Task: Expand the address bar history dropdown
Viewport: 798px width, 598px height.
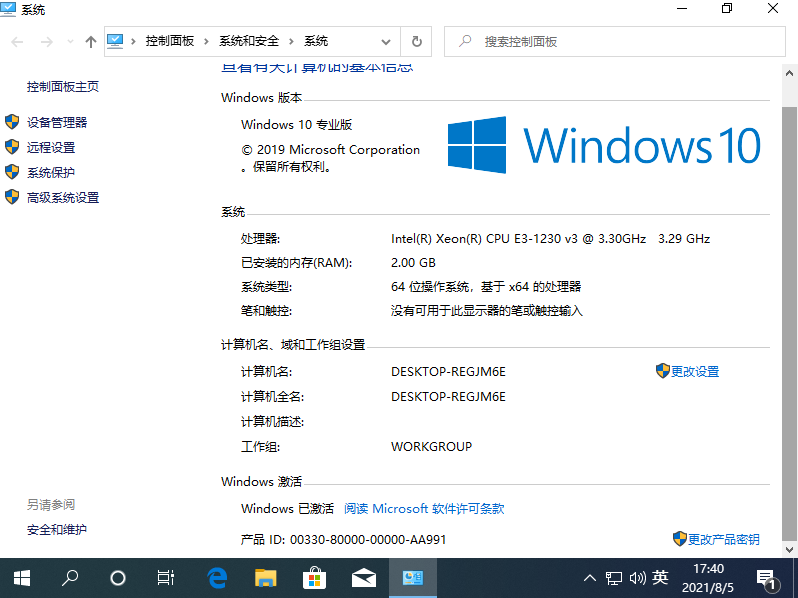Action: point(386,42)
